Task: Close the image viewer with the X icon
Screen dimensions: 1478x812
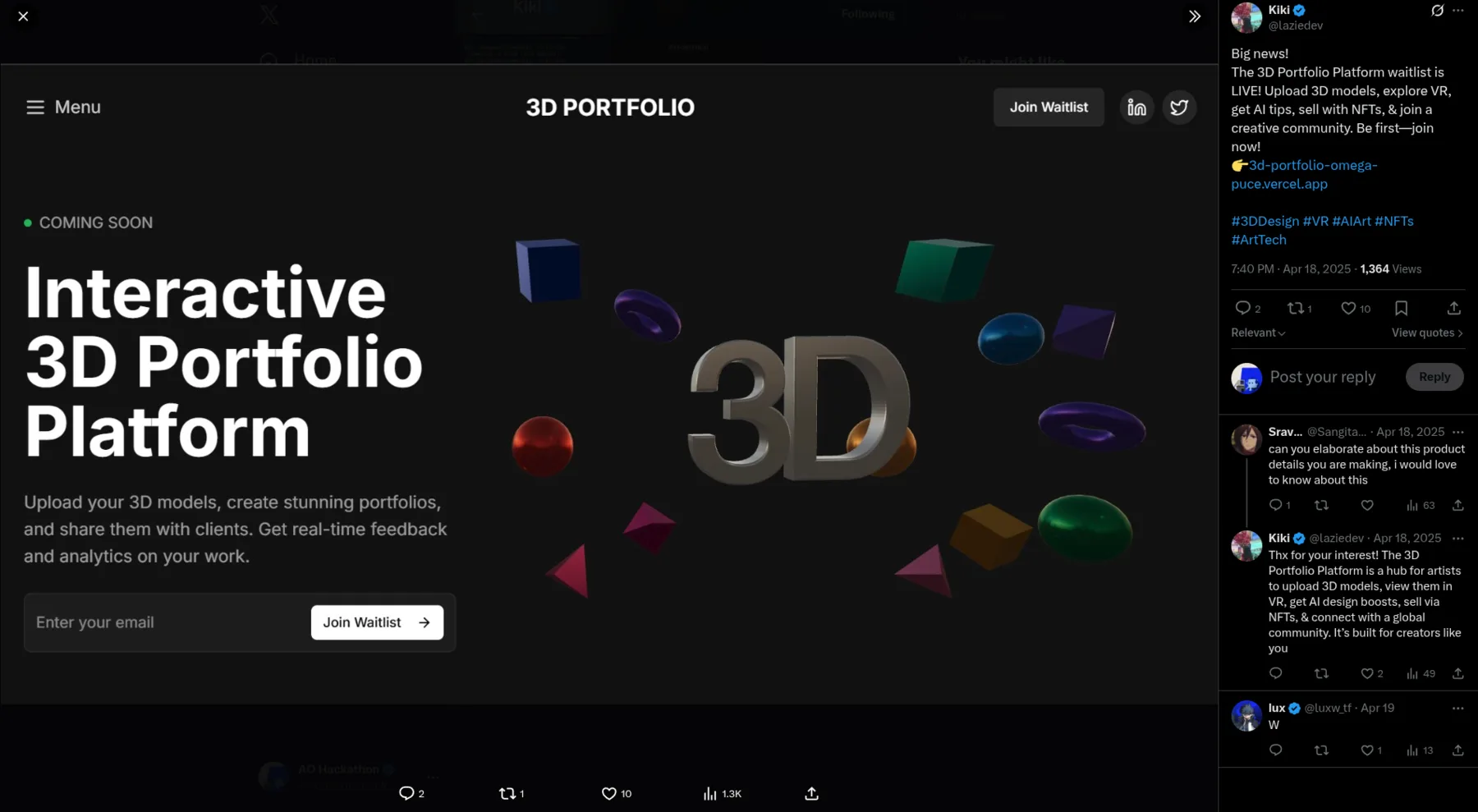Action: tap(23, 16)
